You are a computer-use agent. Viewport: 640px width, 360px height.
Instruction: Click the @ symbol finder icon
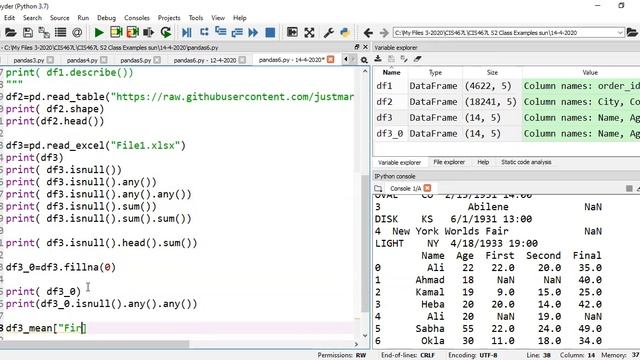tap(77, 32)
